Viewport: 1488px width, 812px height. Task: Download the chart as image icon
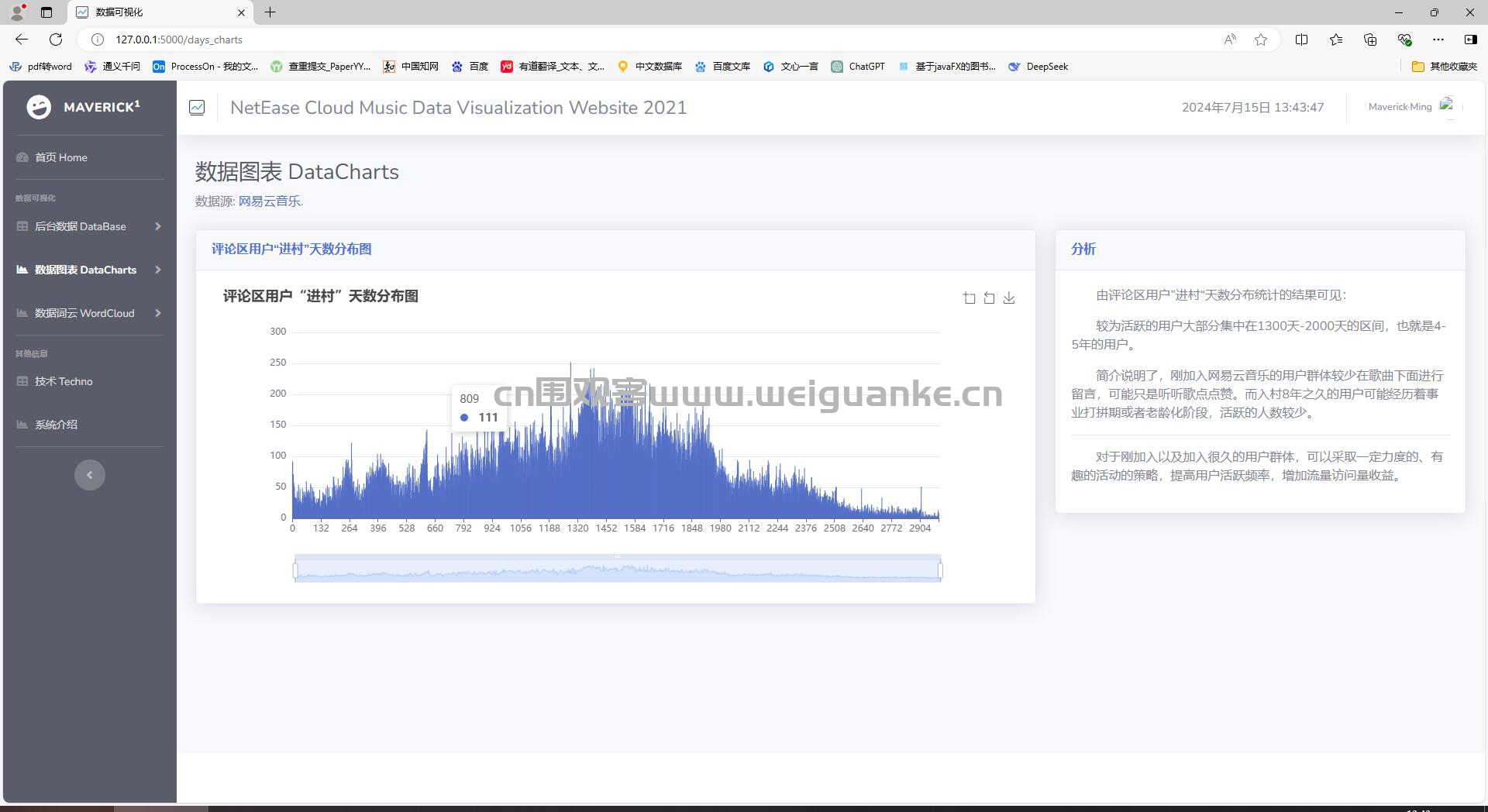pos(1009,298)
